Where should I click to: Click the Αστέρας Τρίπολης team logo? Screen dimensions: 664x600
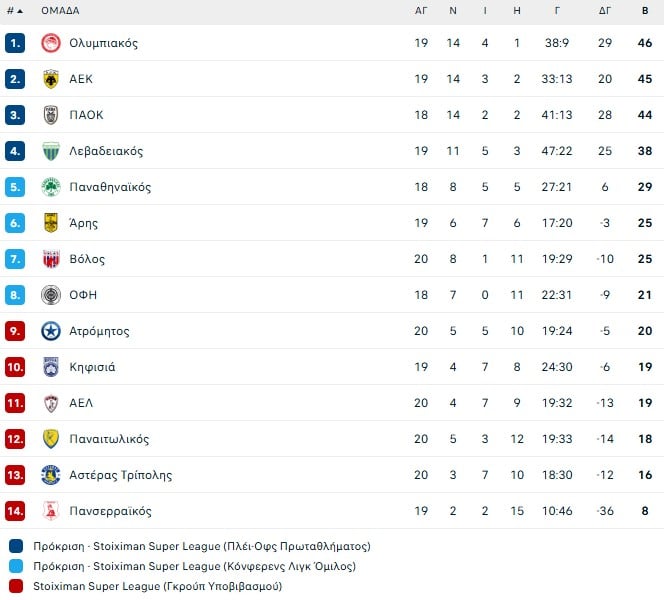point(51,475)
